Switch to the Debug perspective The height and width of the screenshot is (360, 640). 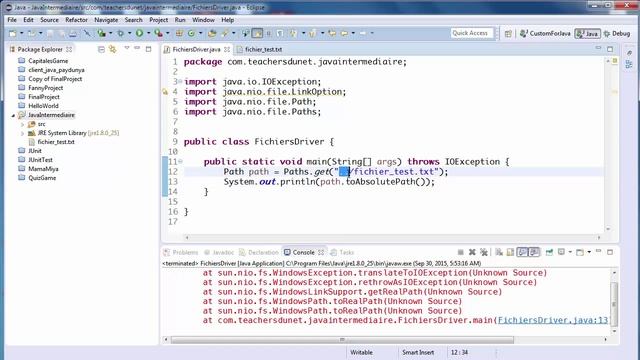tap(617, 33)
